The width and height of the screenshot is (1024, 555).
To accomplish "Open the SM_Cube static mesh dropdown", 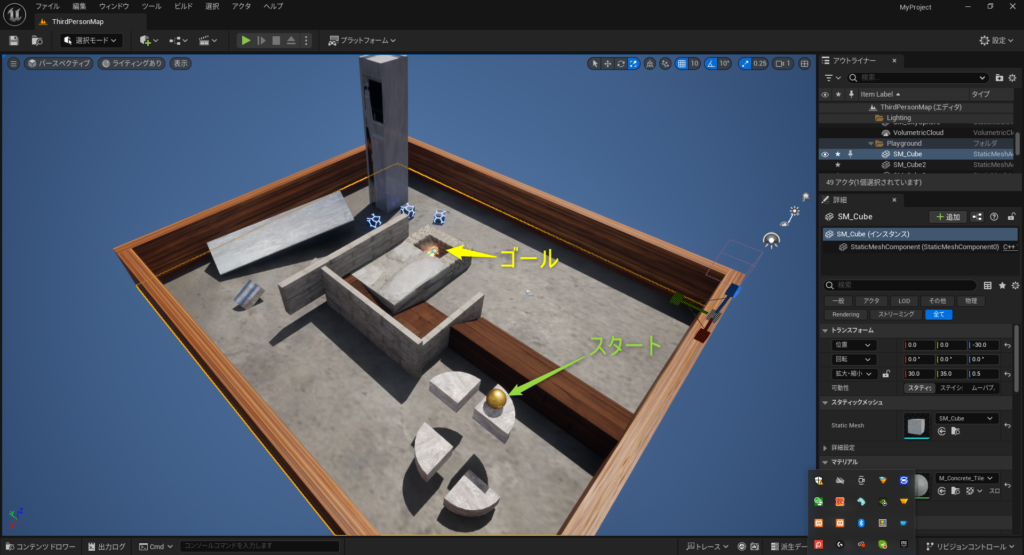I will coord(966,418).
